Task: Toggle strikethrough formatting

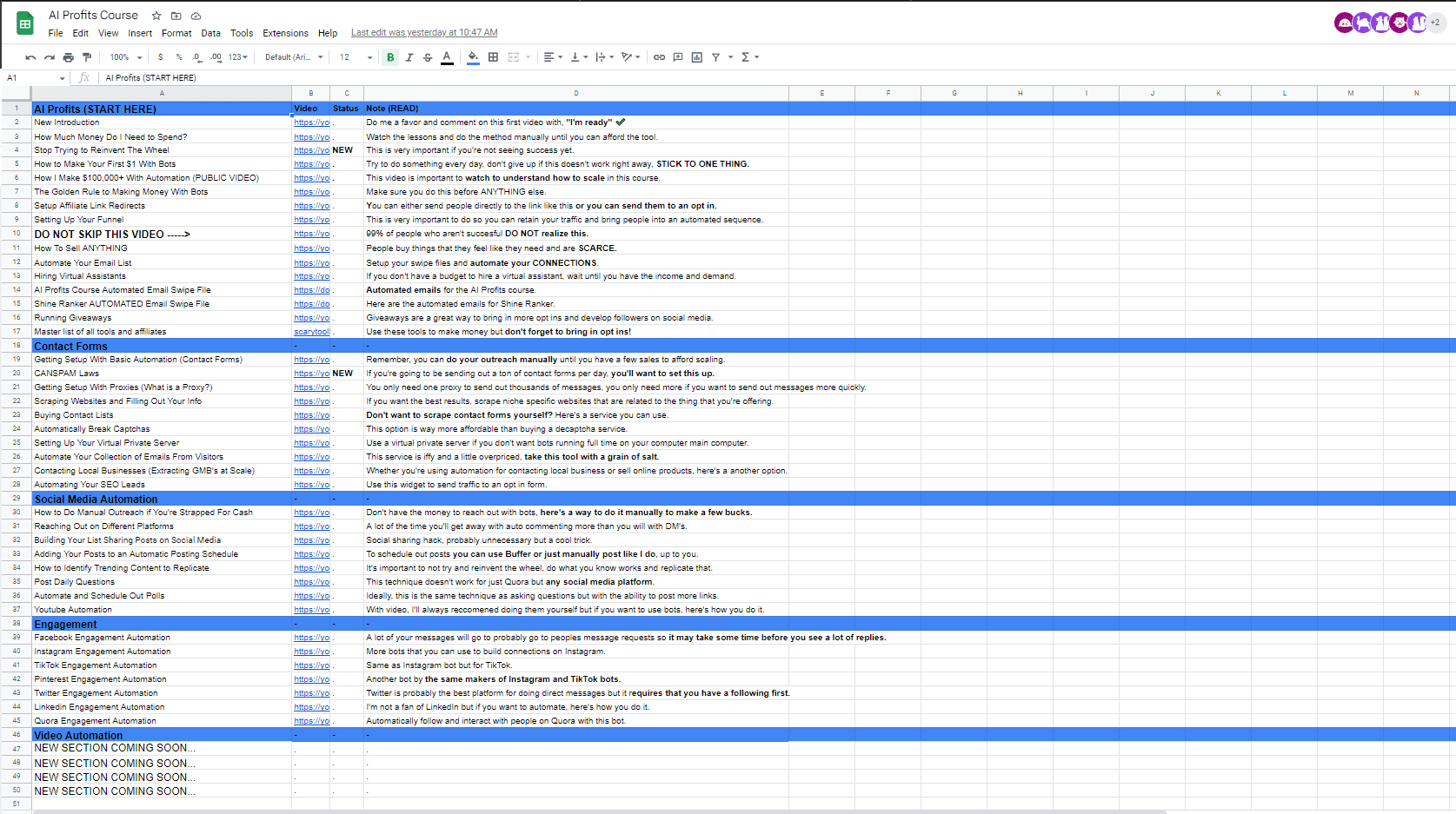Action: [428, 57]
